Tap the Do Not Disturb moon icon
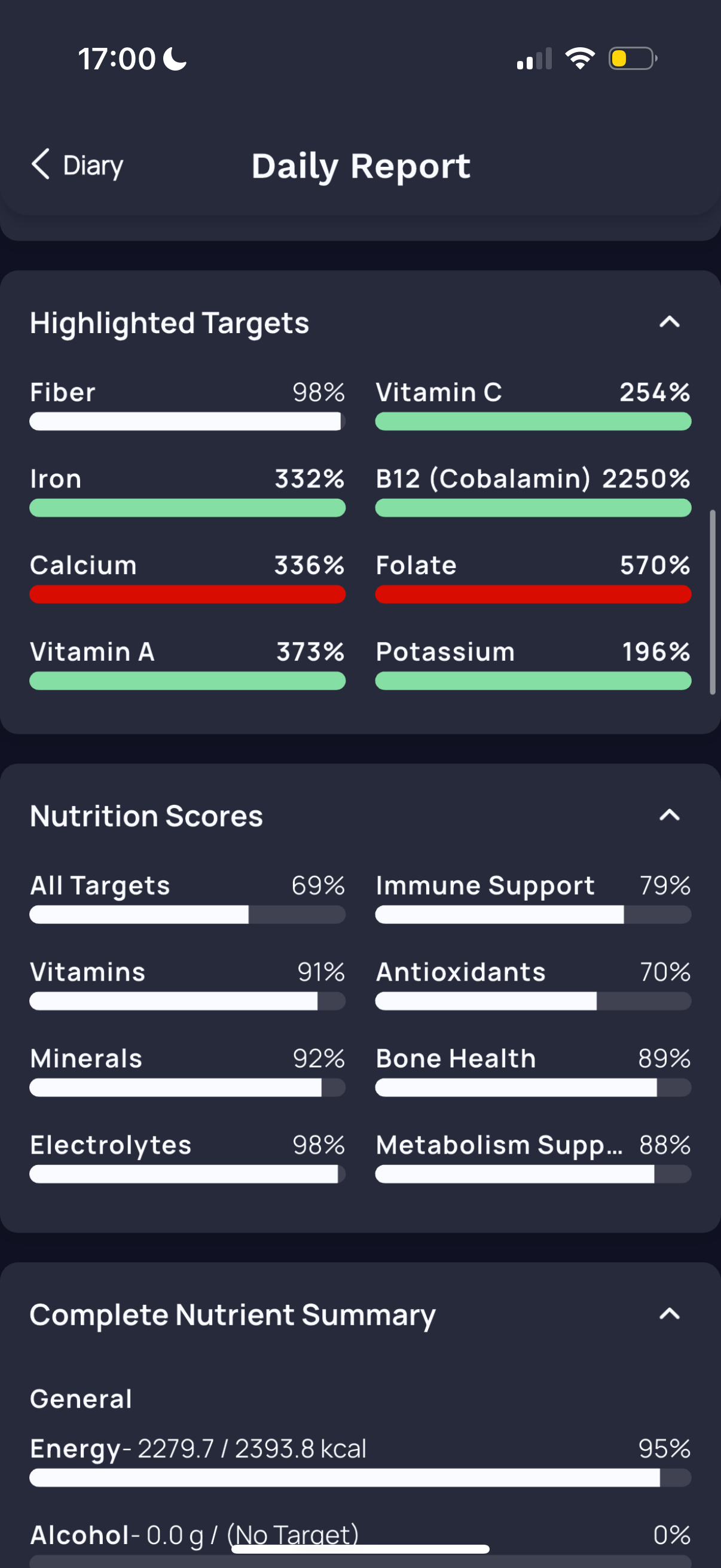Viewport: 721px width, 1568px height. tap(175, 59)
